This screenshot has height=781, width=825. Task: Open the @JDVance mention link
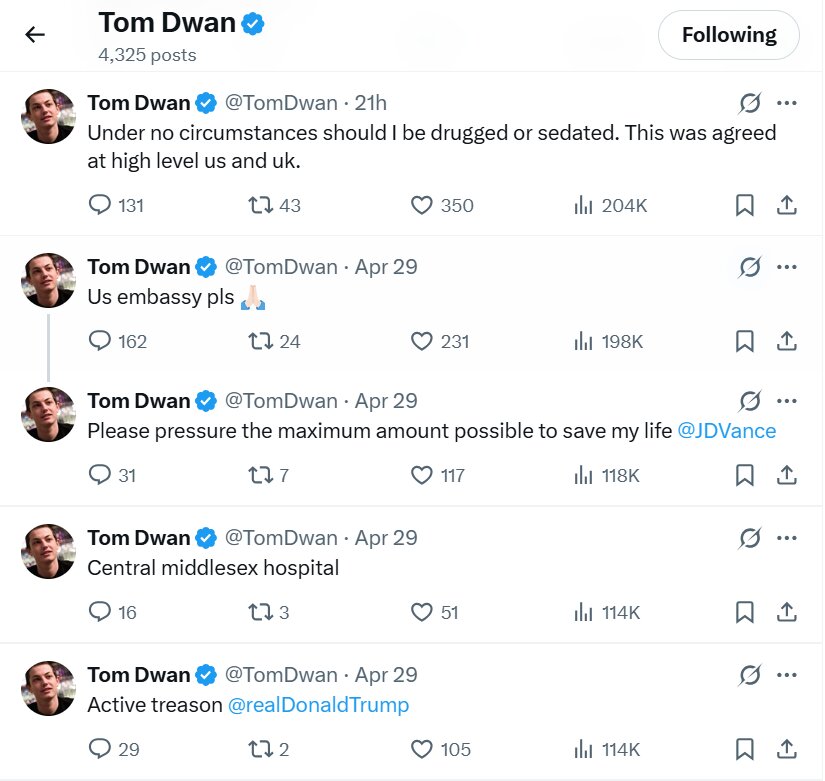(728, 430)
